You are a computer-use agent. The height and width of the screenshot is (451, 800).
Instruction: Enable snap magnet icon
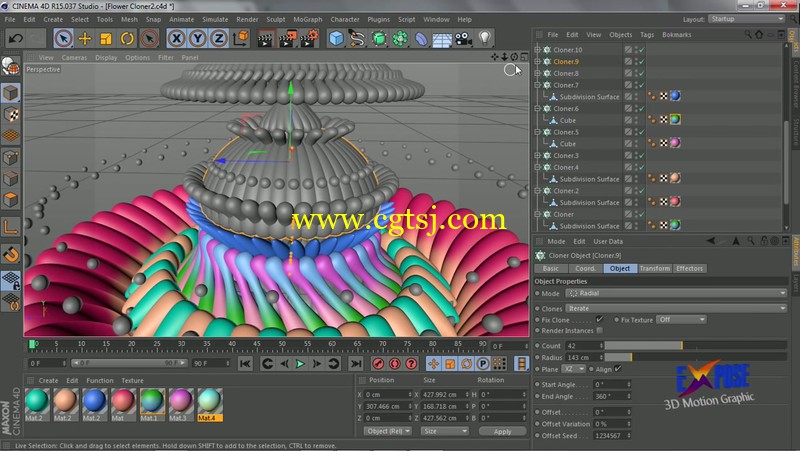coord(11,254)
